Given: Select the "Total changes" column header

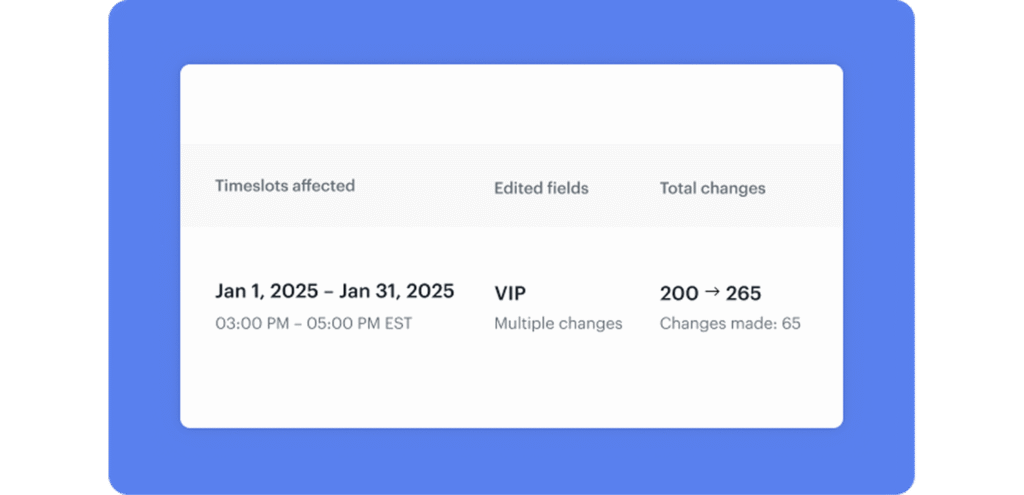Looking at the screenshot, I should pyautogui.click(x=712, y=188).
